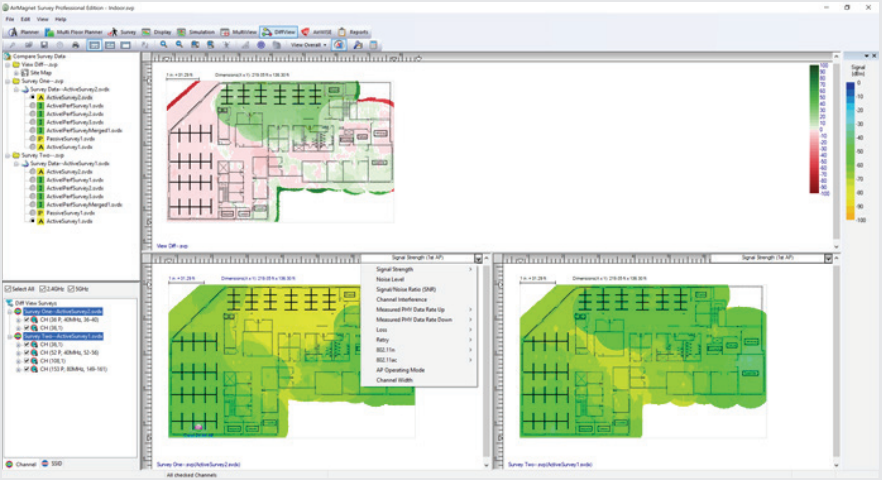Image resolution: width=882 pixels, height=480 pixels.
Task: Open the Reports view
Action: click(x=354, y=32)
